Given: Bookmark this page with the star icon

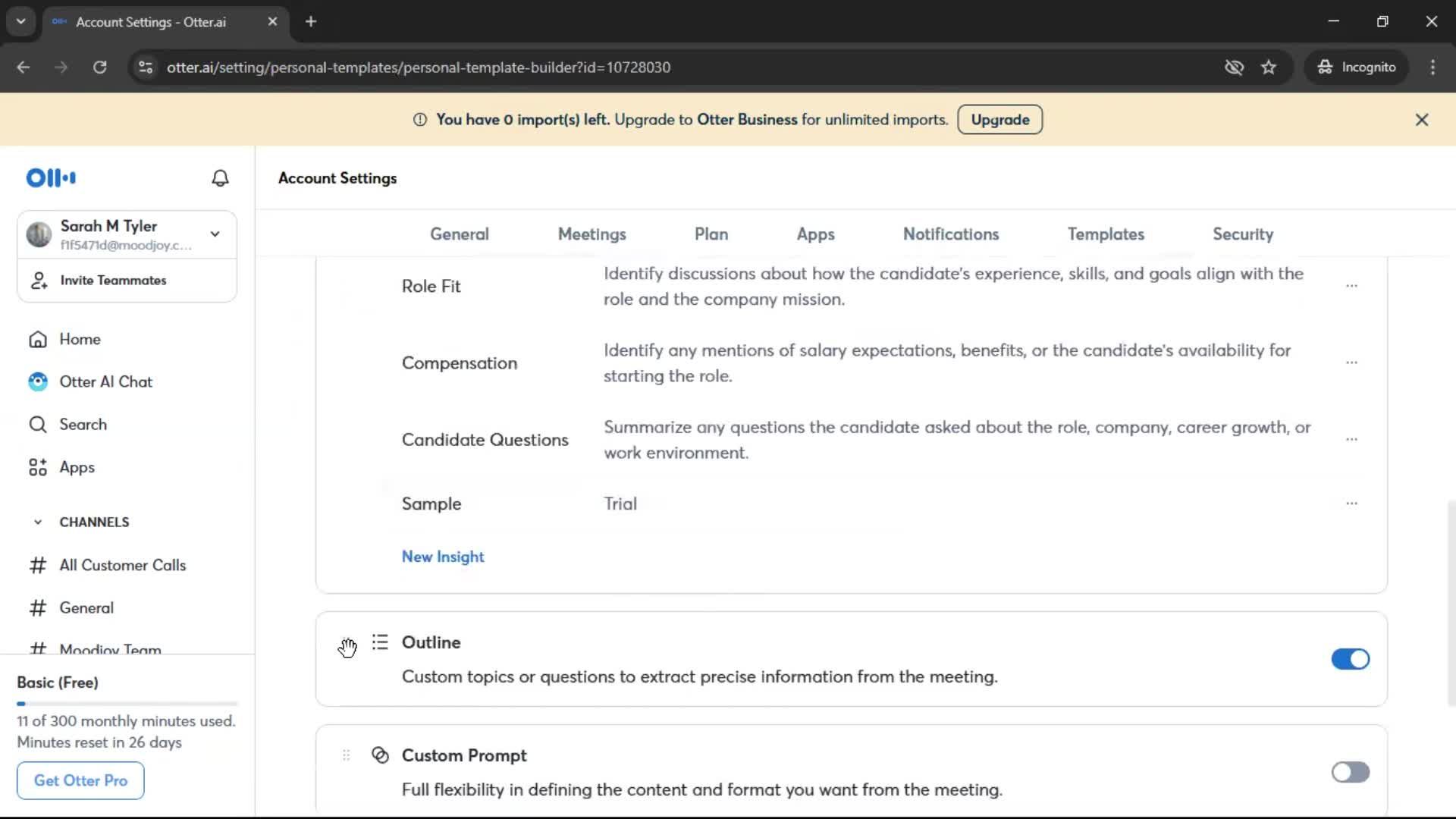Looking at the screenshot, I should pos(1269,67).
